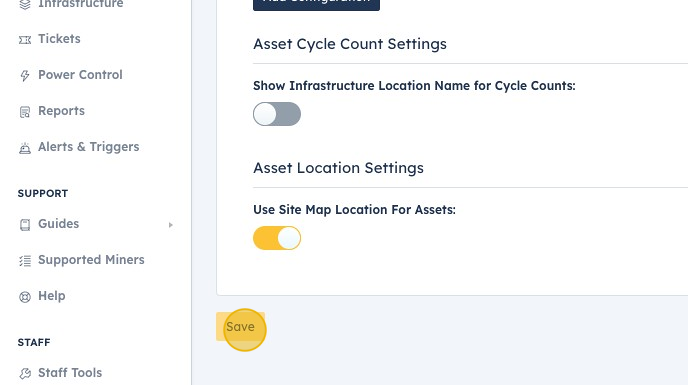The width and height of the screenshot is (688, 385).
Task: Click the Show Infrastructure Location Name label
Action: click(414, 85)
